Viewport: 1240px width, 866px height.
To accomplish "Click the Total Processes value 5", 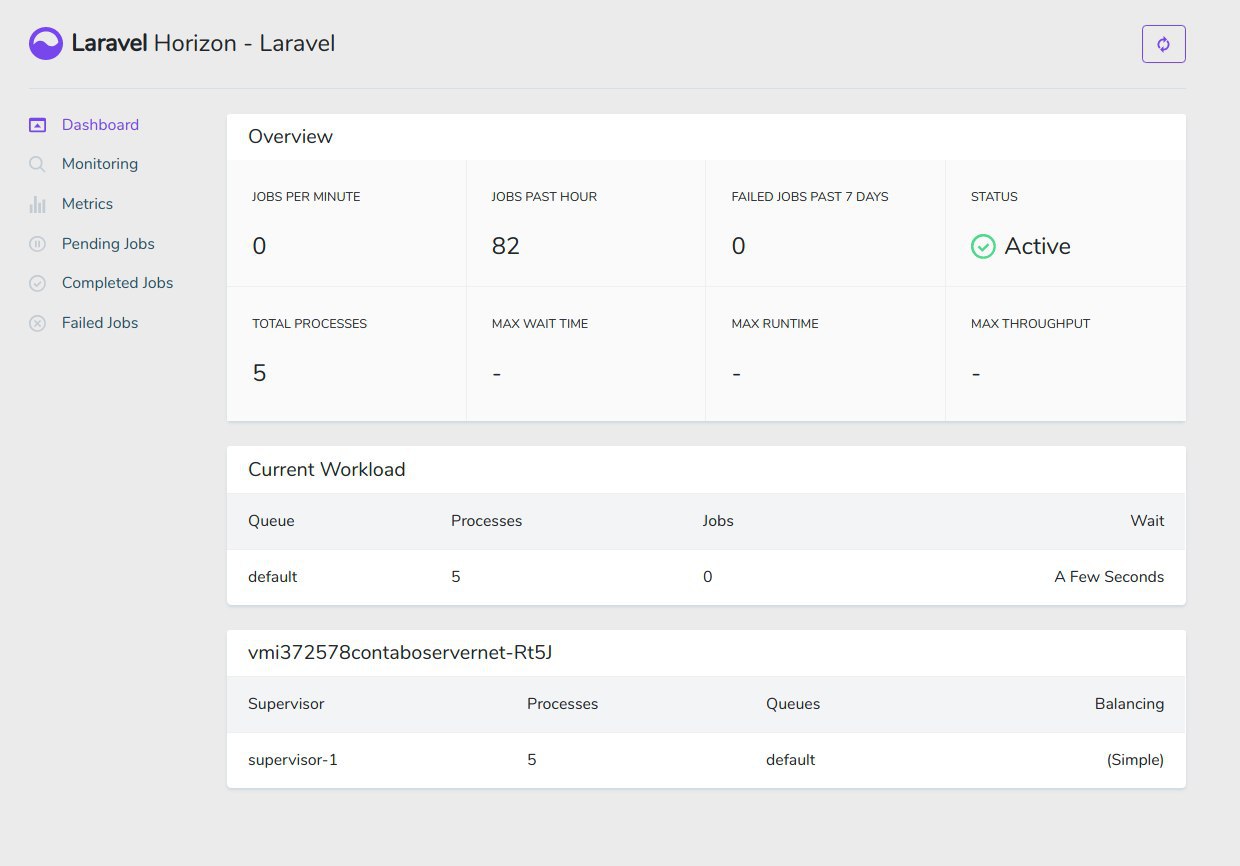I will [x=259, y=373].
